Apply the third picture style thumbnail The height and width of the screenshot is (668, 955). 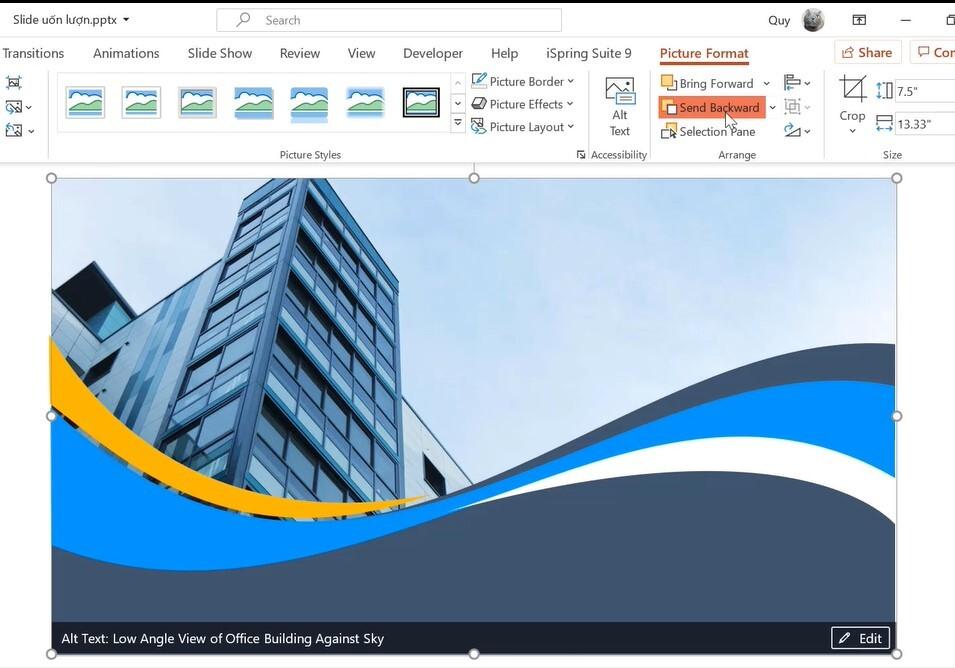click(197, 102)
